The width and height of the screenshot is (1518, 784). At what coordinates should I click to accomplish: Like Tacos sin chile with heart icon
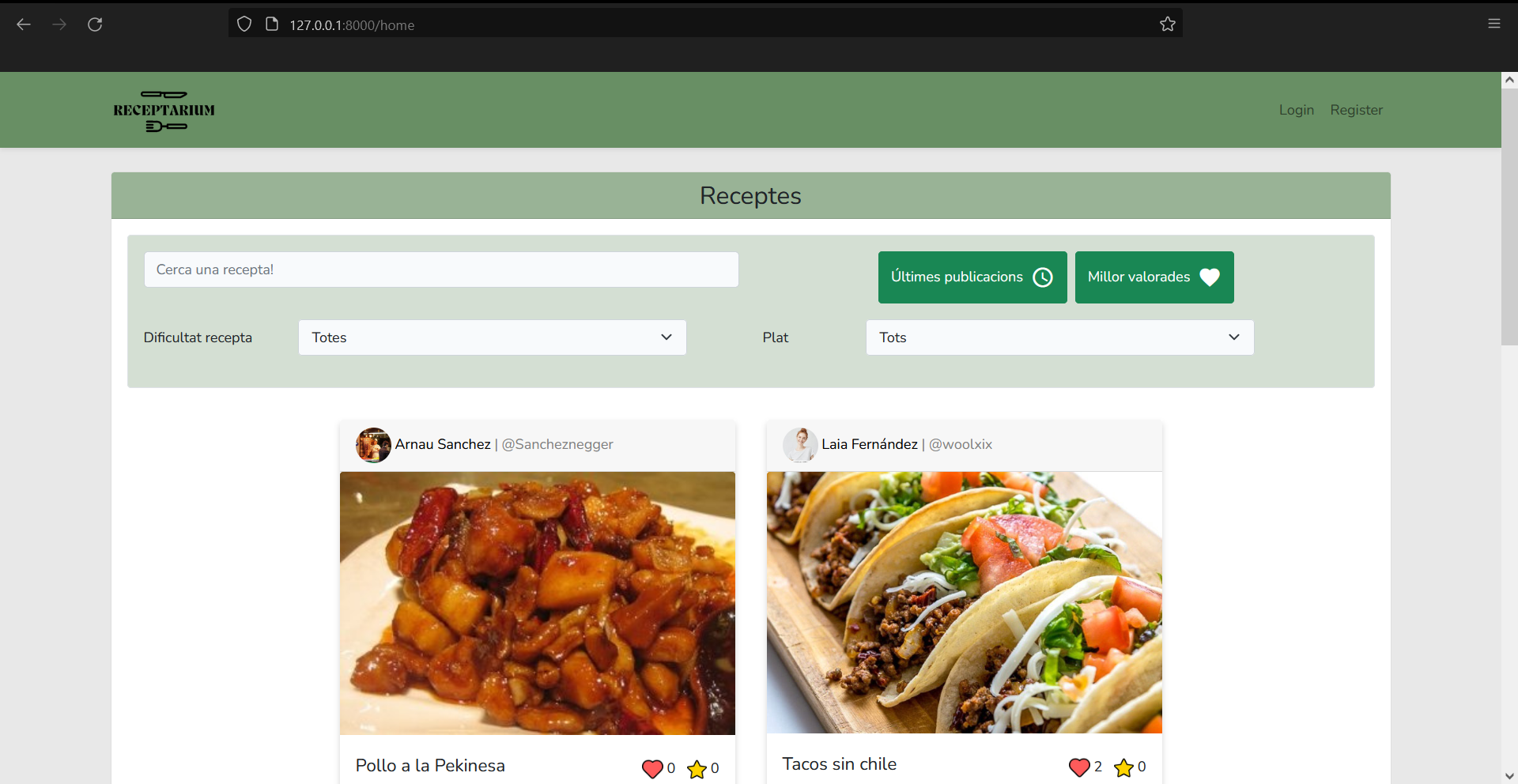pyautogui.click(x=1079, y=767)
